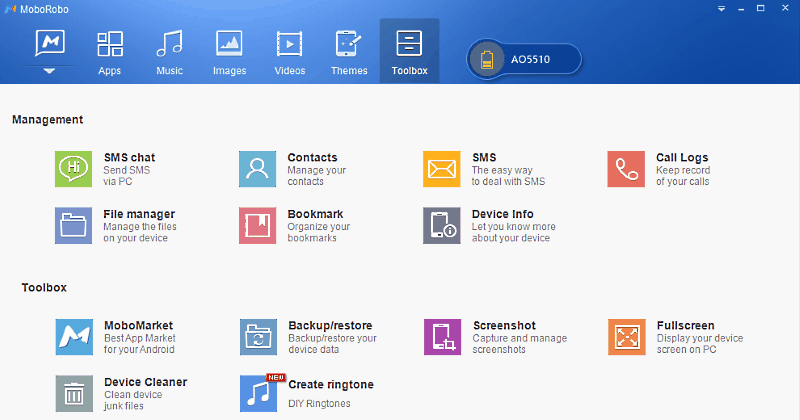Open the Music tab
The width and height of the screenshot is (800, 420).
(x=169, y=52)
